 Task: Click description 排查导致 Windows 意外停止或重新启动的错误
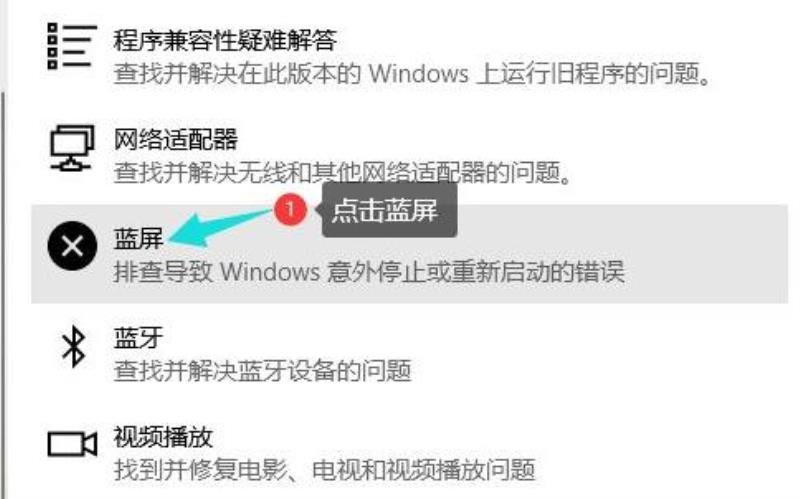pyautogui.click(x=369, y=271)
